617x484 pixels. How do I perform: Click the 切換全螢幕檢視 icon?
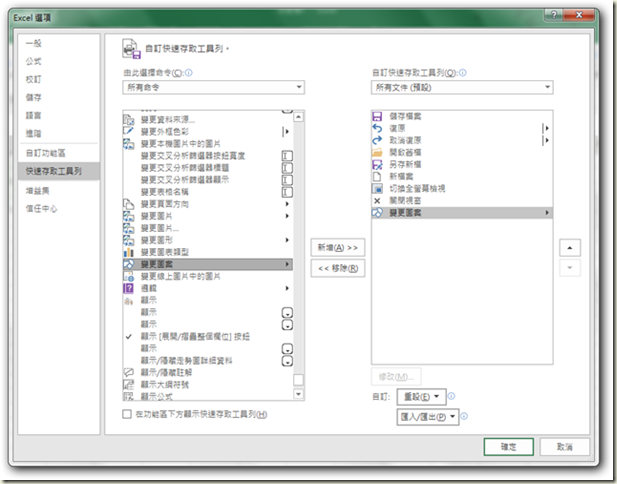[x=377, y=188]
